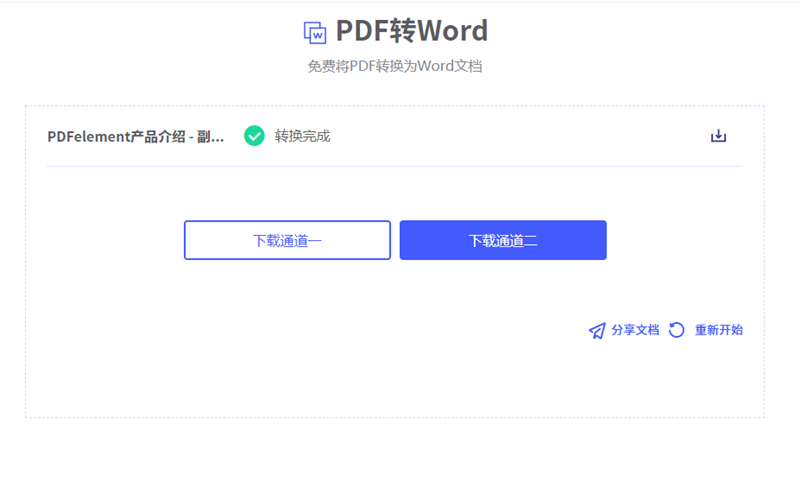800x500 pixels.
Task: Click the PDF转Word page heading
Action: 411,31
